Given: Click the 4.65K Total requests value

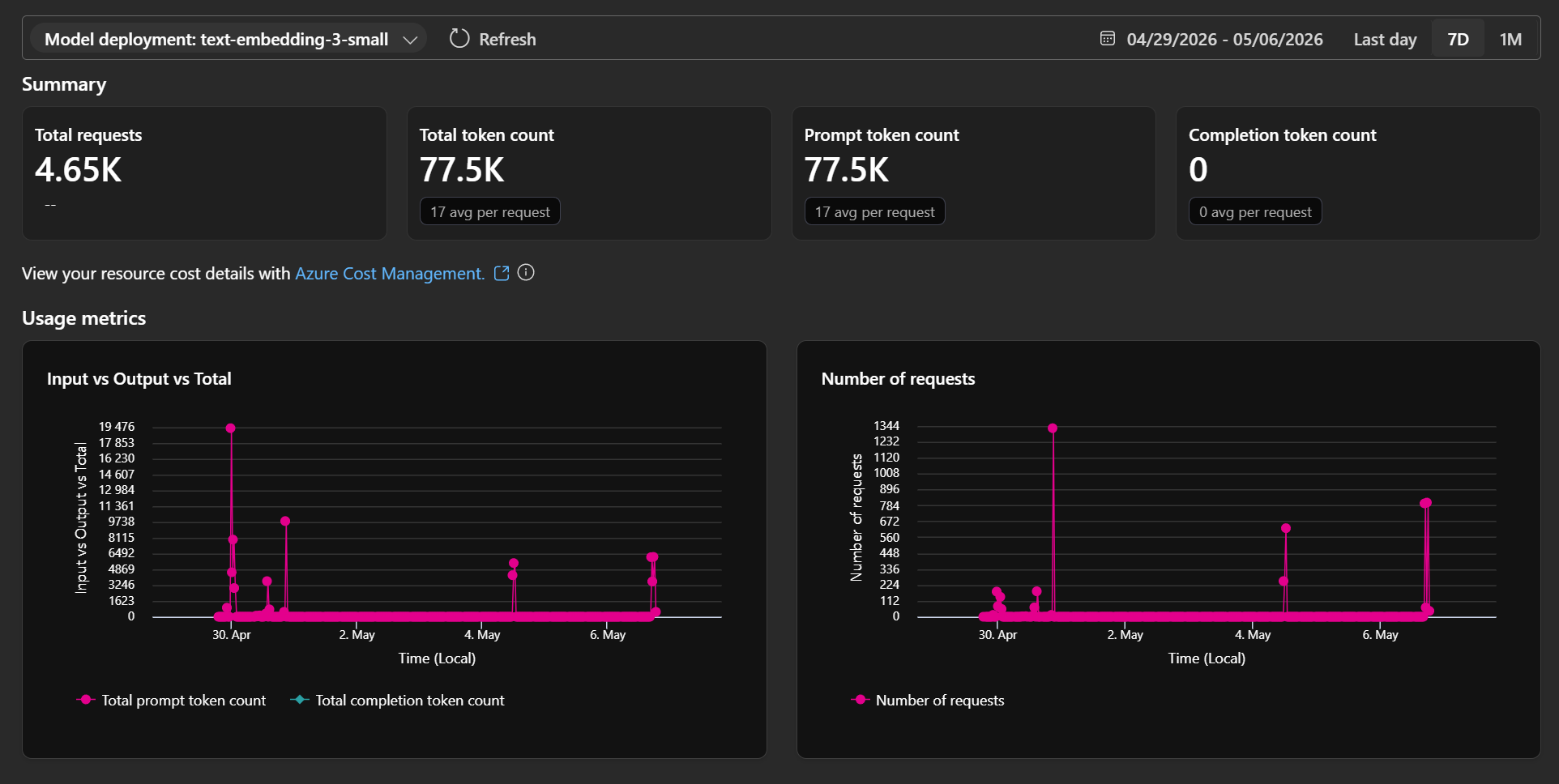Looking at the screenshot, I should [78, 170].
